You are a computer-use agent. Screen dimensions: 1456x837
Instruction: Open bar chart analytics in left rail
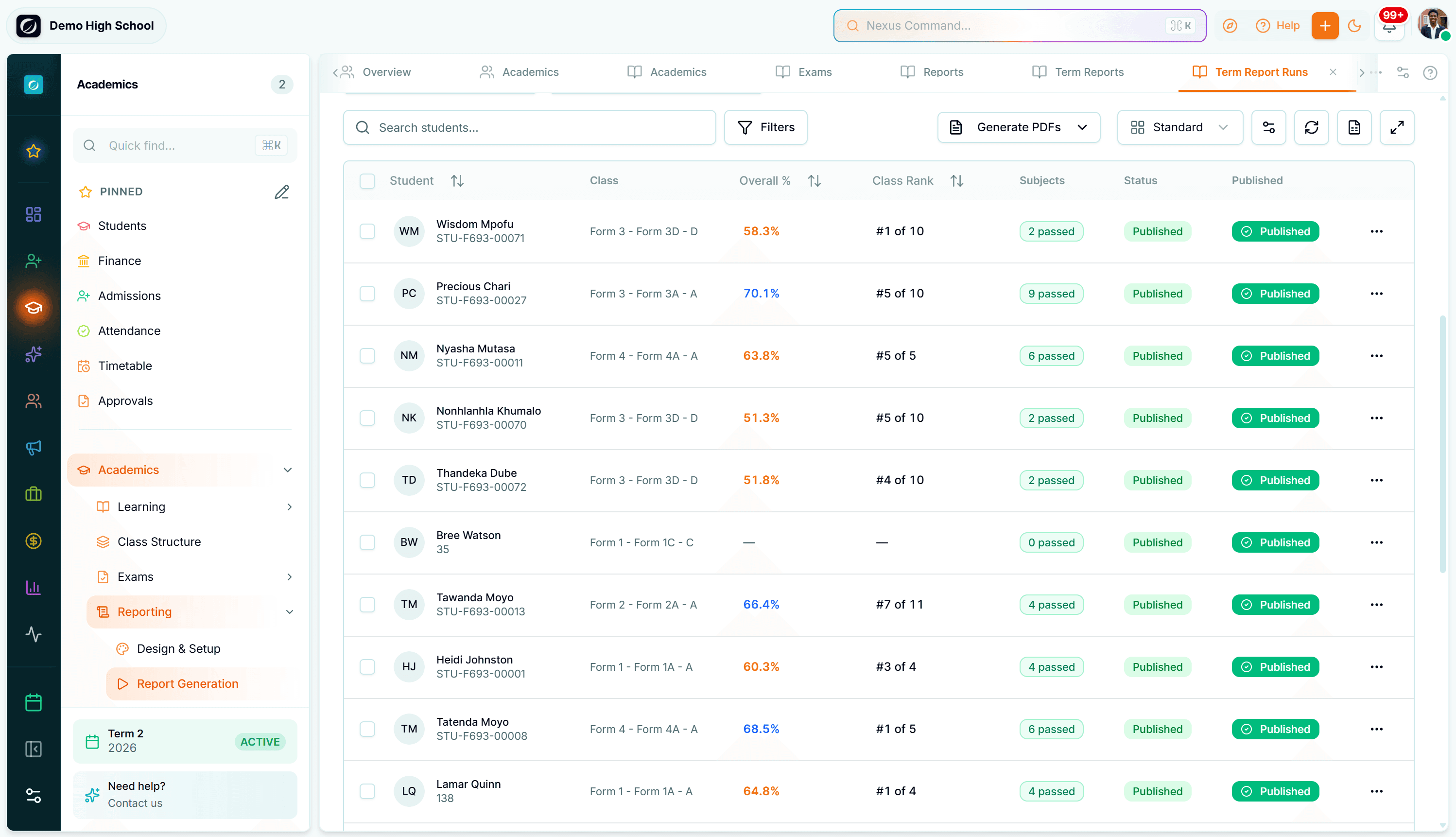pos(34,587)
